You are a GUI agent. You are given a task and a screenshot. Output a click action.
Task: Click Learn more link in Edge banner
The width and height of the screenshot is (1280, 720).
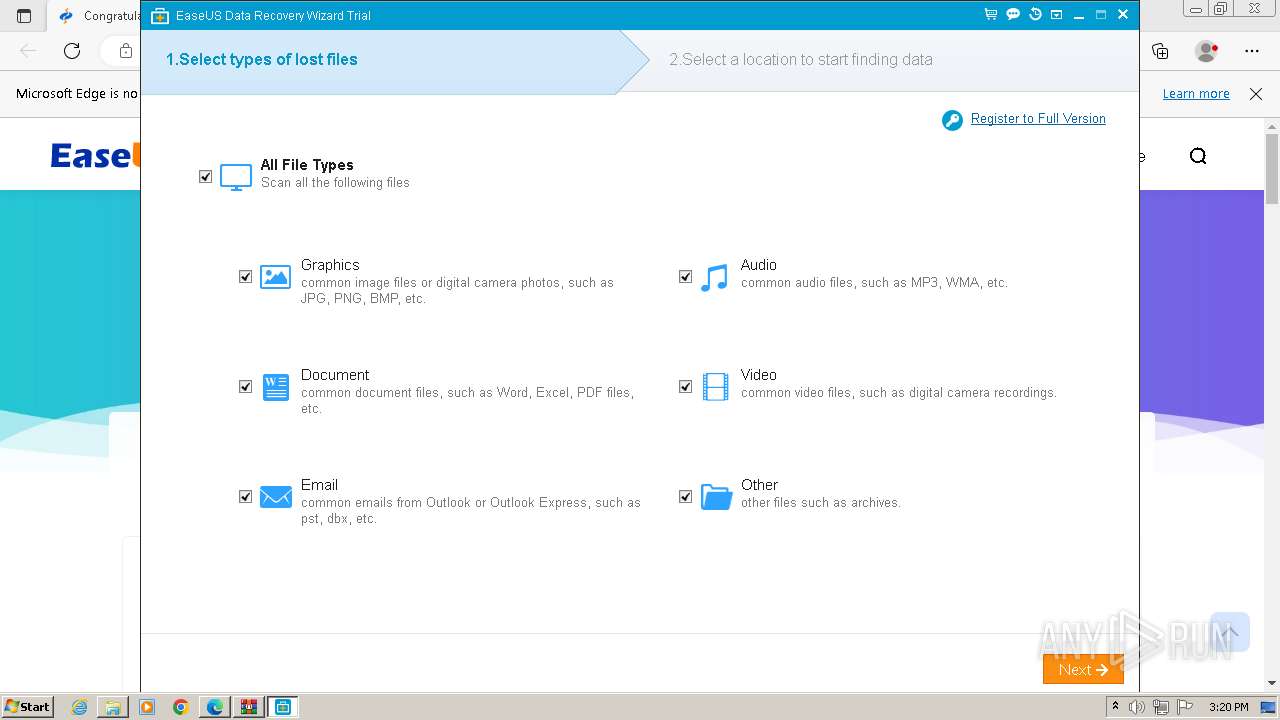coord(1196,94)
